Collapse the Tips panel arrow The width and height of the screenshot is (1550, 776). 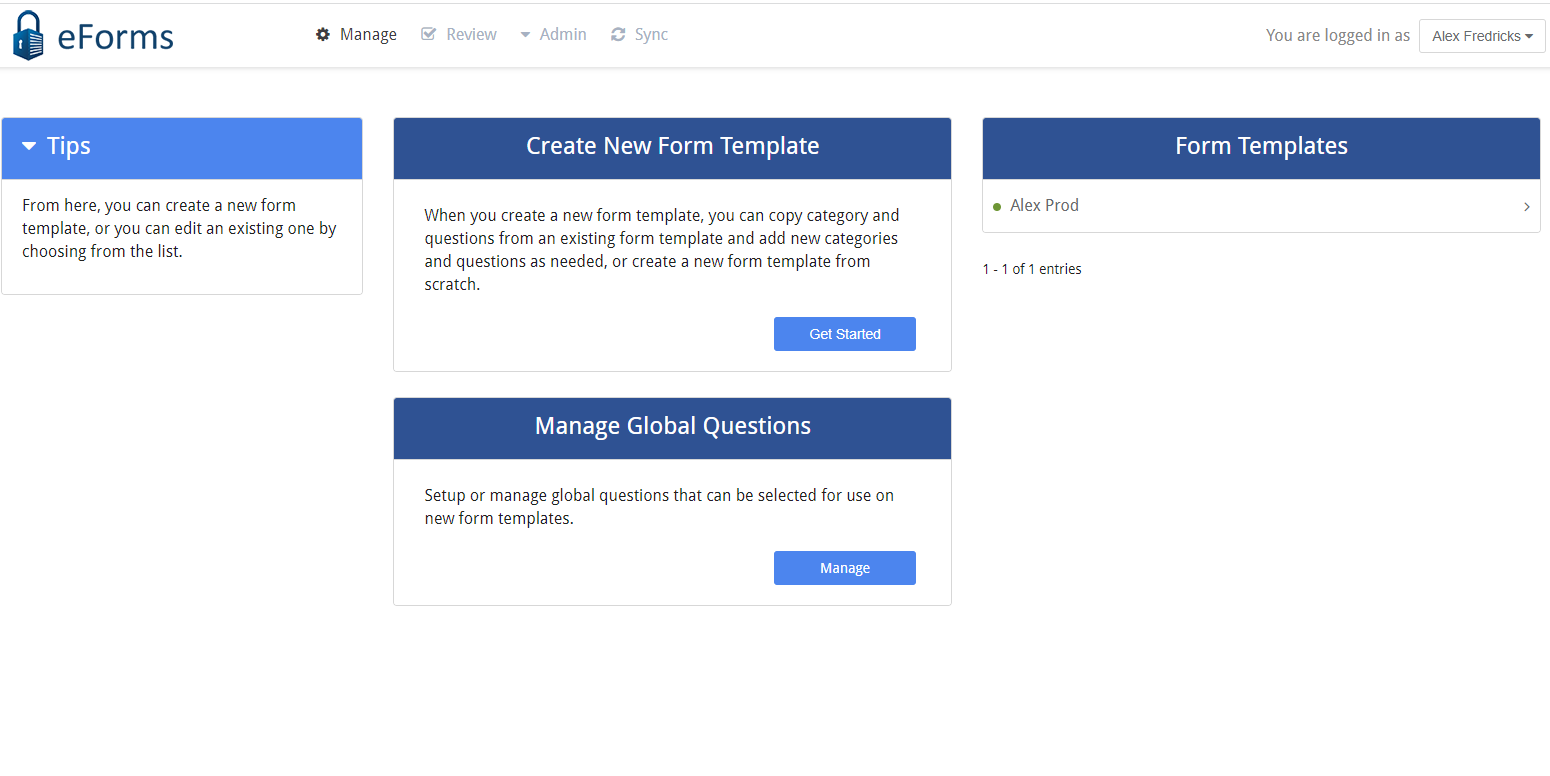29,147
